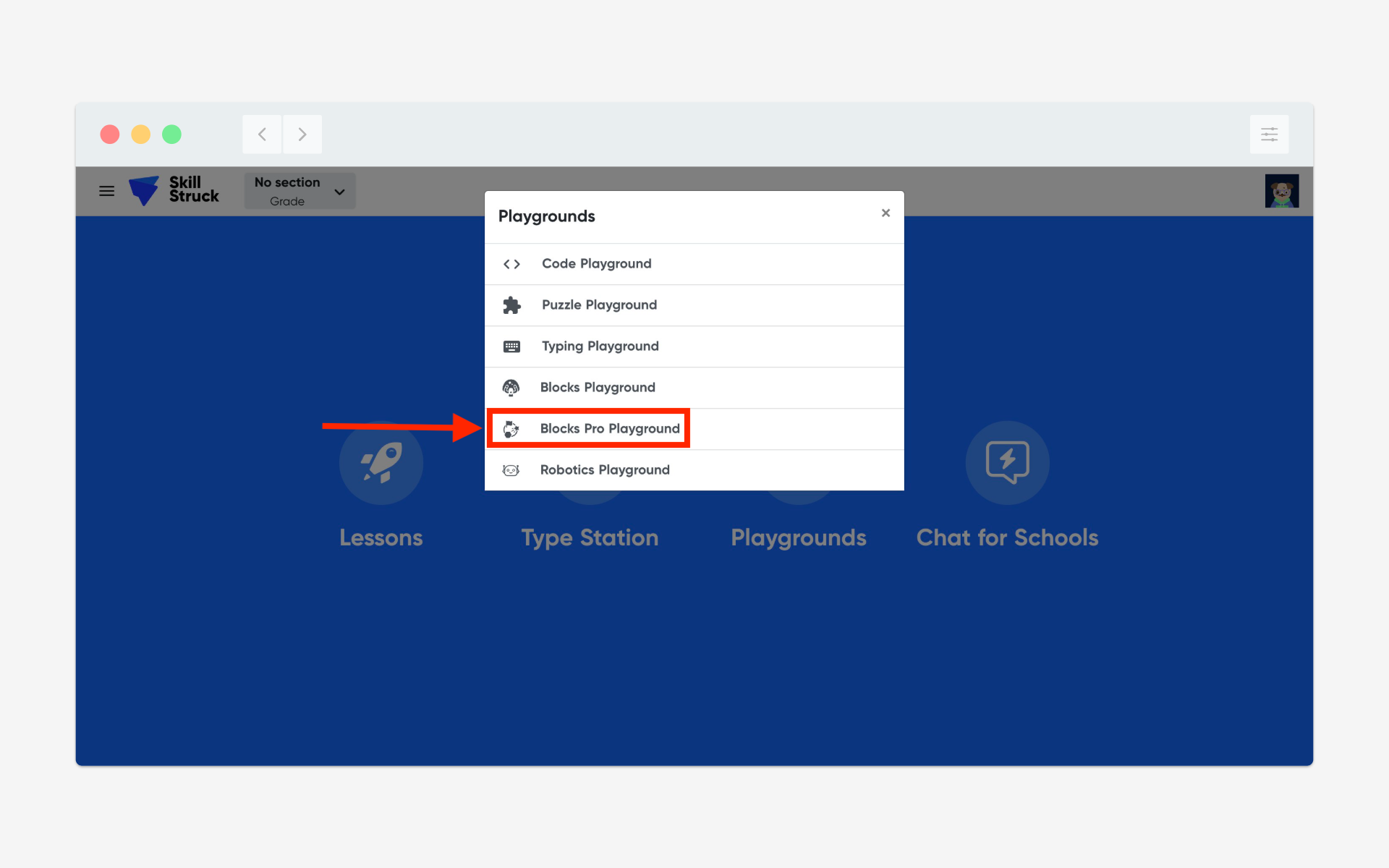The width and height of the screenshot is (1389, 868).
Task: Select Typing Playground entry
Action: (x=694, y=346)
